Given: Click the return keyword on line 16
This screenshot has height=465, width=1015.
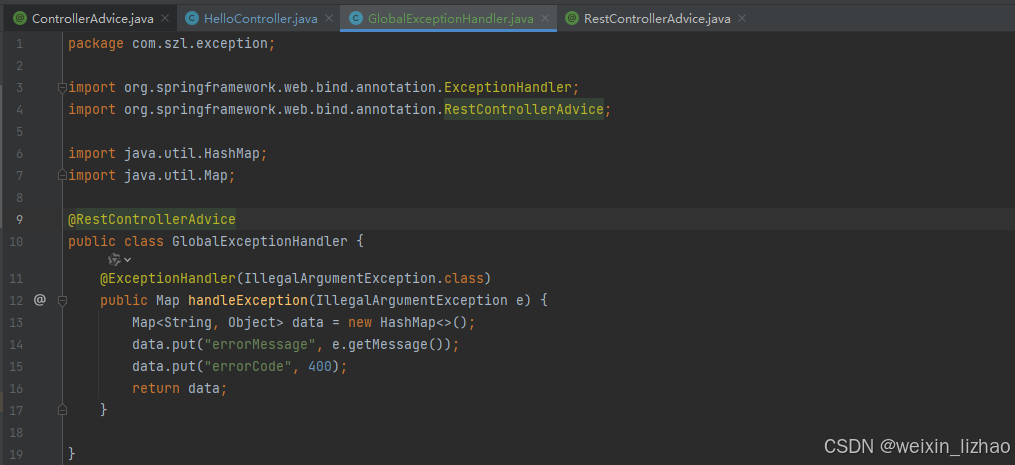Looking at the screenshot, I should pos(156,389).
